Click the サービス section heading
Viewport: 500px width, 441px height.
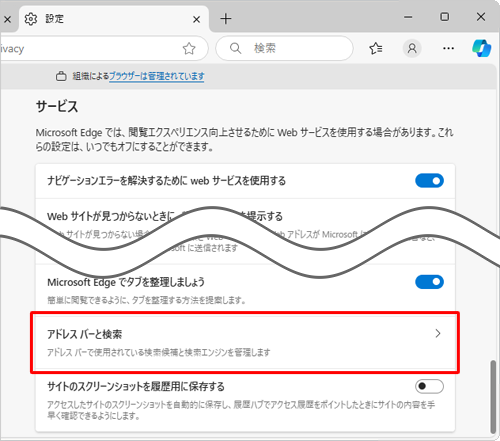pyautogui.click(x=57, y=107)
